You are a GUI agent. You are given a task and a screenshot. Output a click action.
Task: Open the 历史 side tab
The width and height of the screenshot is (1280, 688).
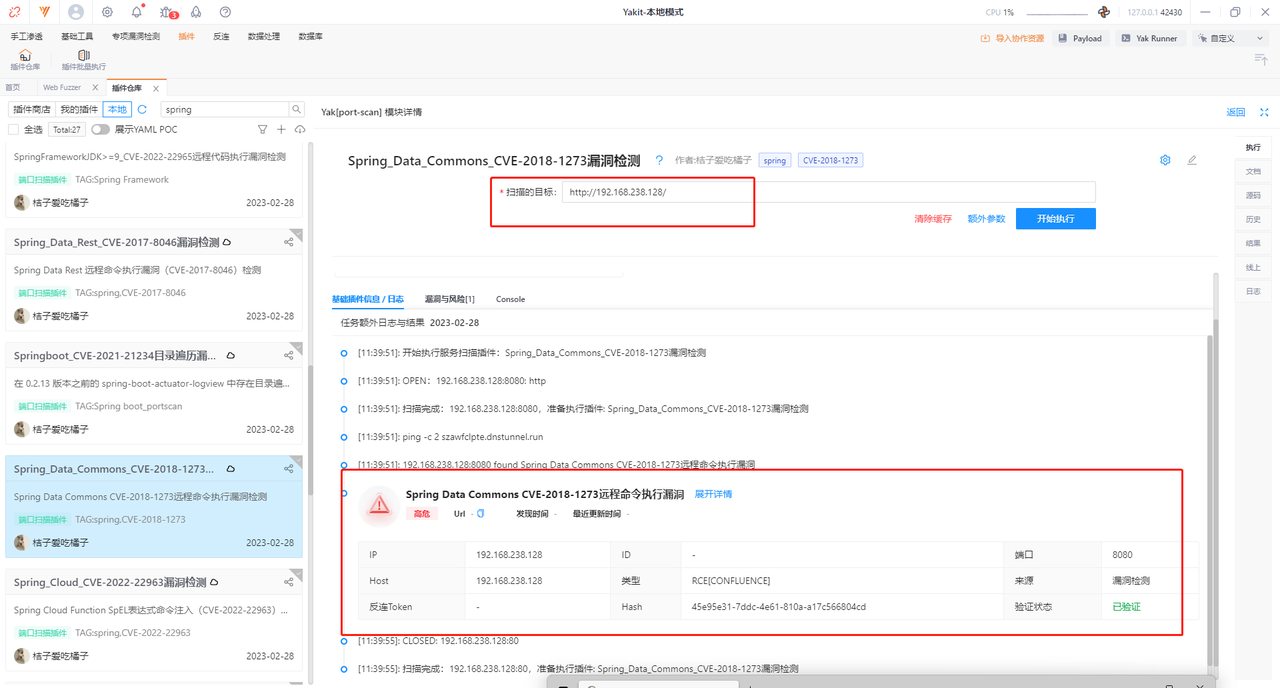pos(1253,219)
